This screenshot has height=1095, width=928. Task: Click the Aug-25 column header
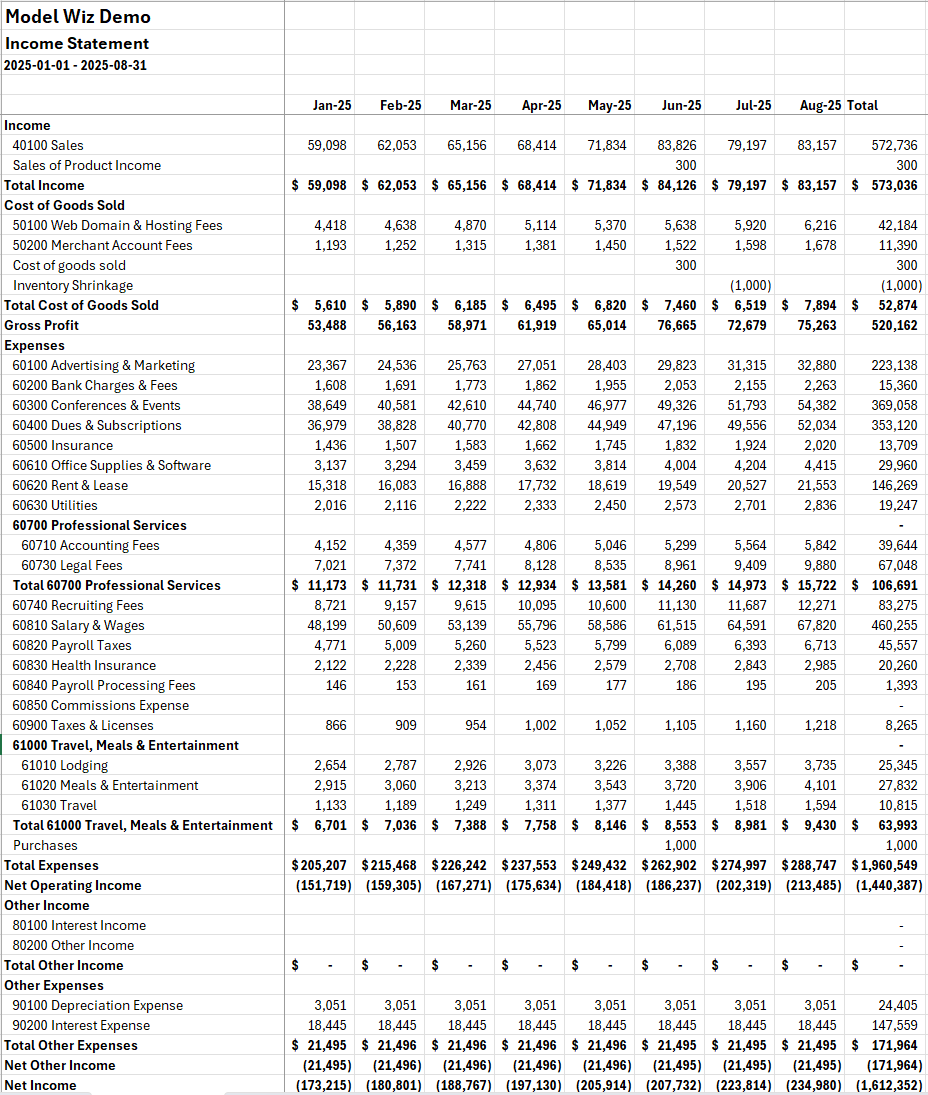pyautogui.click(x=820, y=105)
